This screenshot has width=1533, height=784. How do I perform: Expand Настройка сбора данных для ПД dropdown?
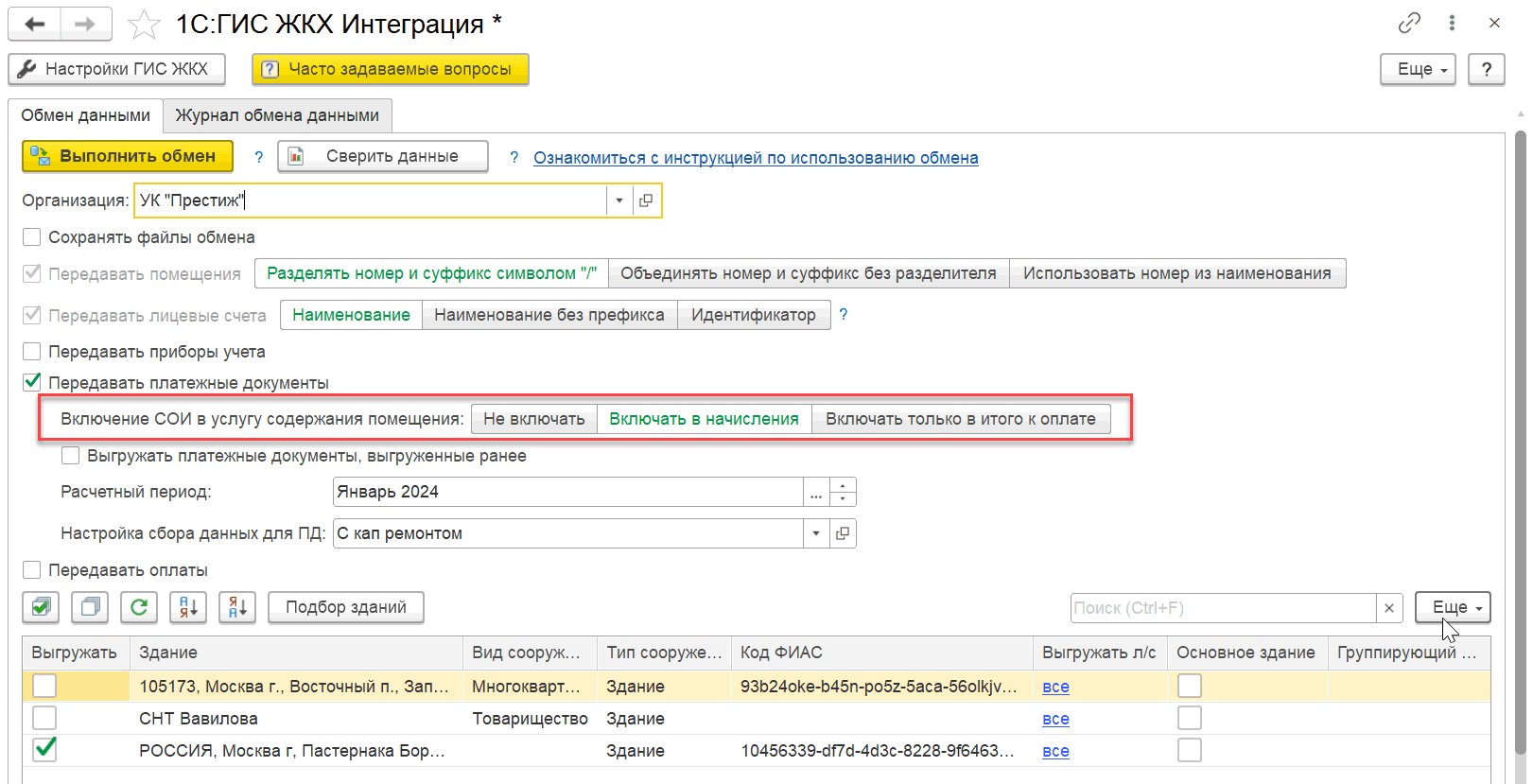(x=816, y=533)
